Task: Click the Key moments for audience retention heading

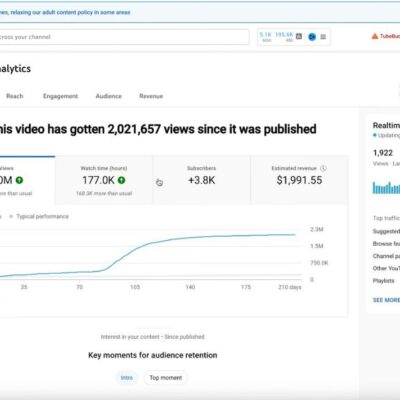Action: [x=153, y=355]
